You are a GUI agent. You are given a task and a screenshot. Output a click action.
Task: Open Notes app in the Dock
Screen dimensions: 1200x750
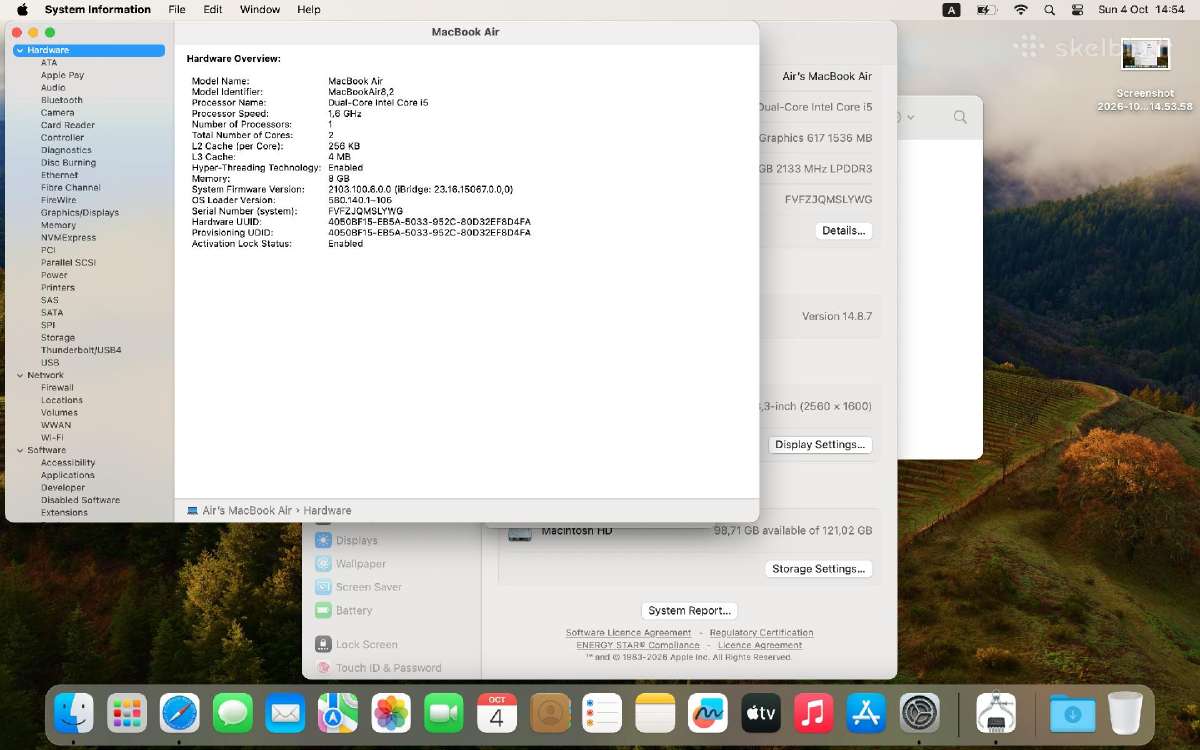pos(656,713)
